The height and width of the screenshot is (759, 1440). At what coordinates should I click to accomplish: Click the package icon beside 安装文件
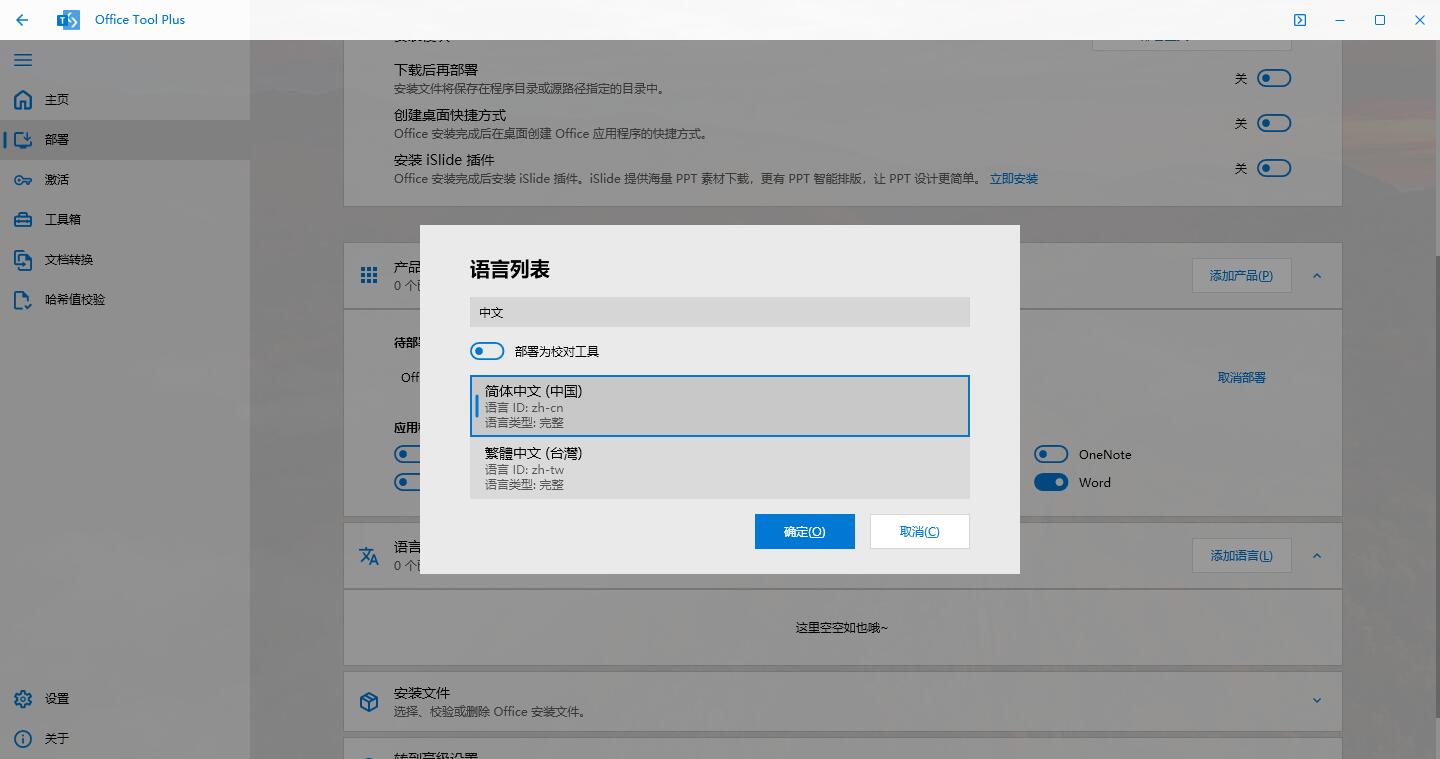[369, 702]
